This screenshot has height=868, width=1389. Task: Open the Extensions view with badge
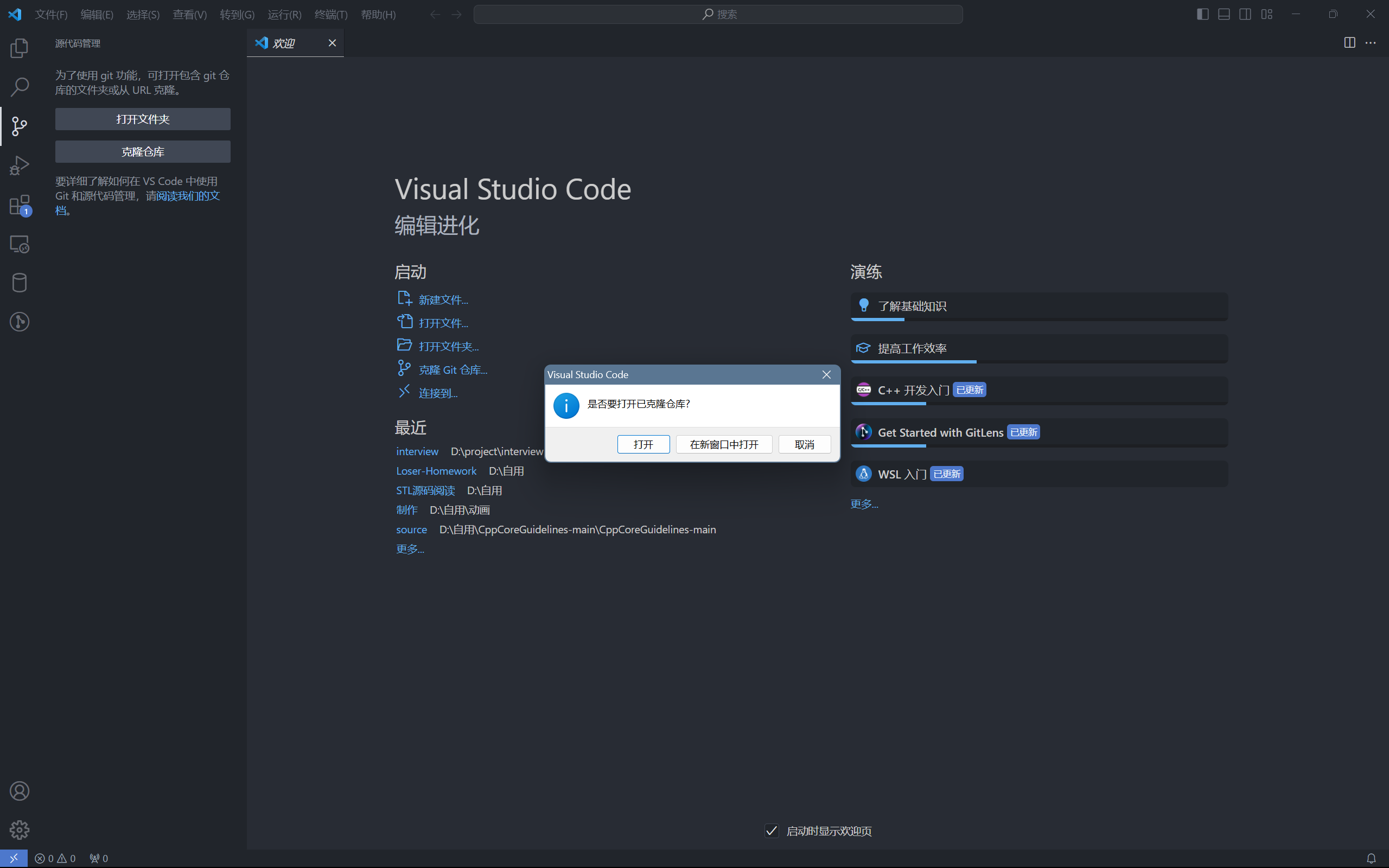(20, 205)
